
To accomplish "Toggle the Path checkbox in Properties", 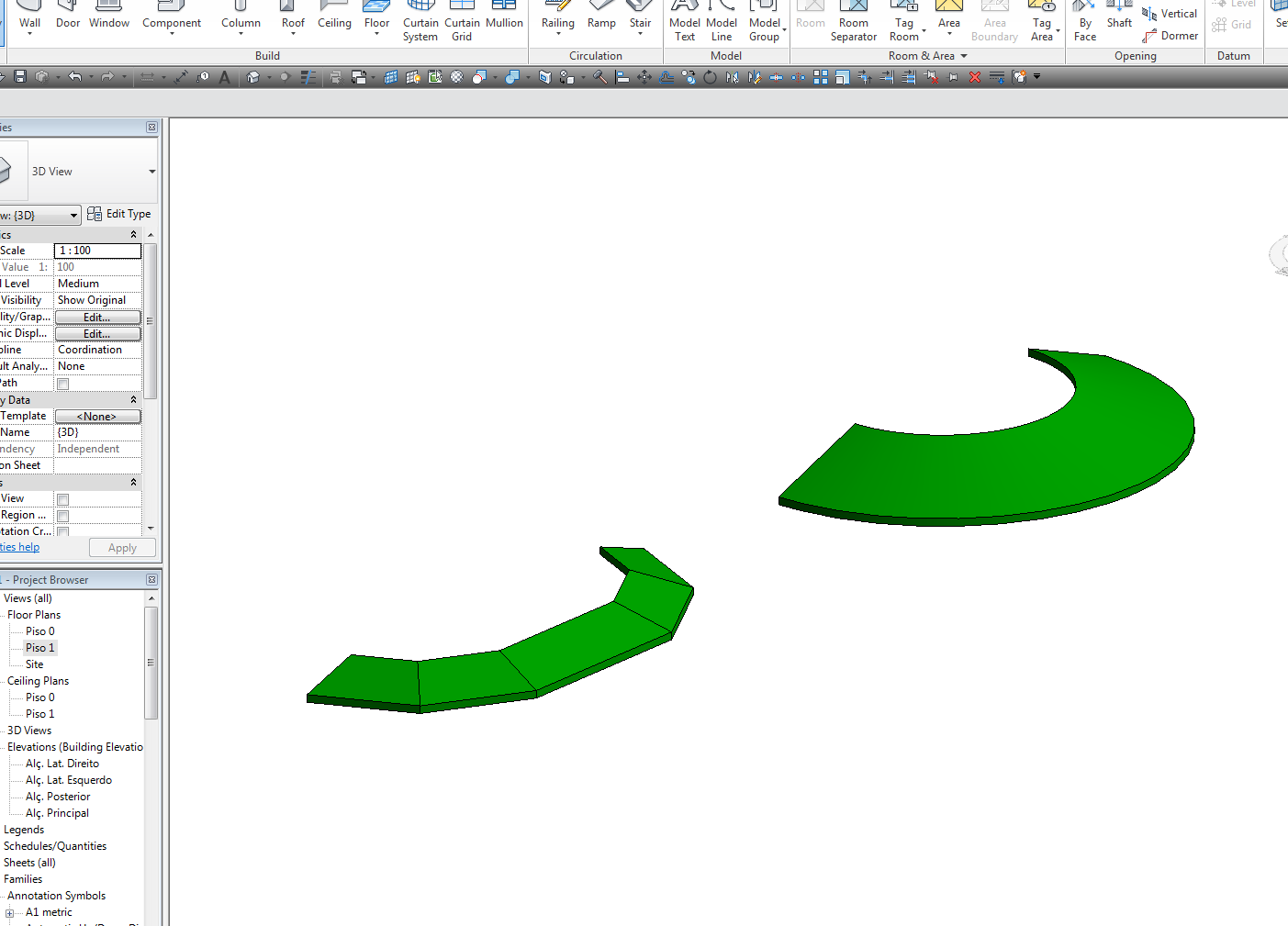I will 63,384.
